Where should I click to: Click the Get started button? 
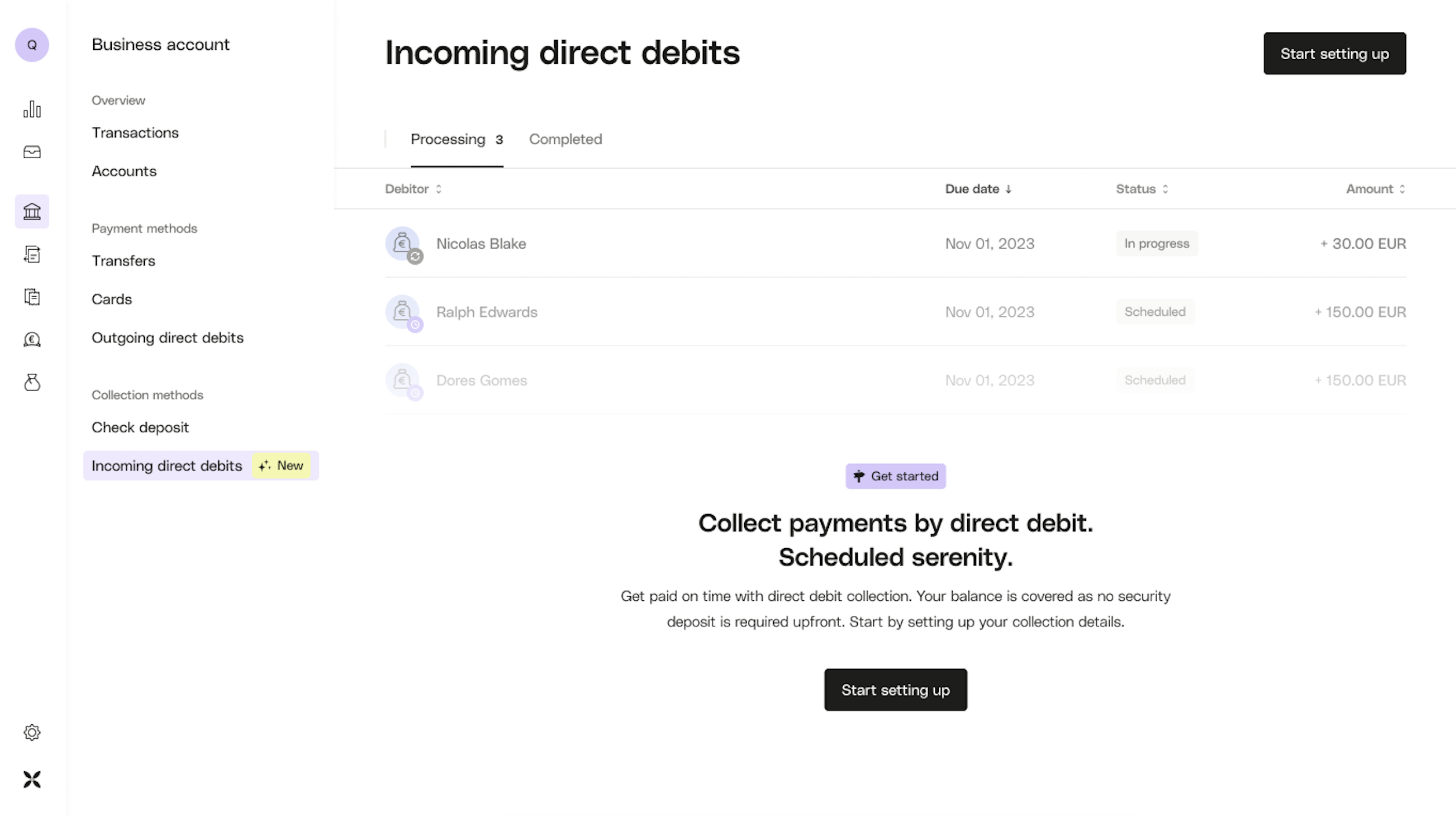tap(895, 476)
